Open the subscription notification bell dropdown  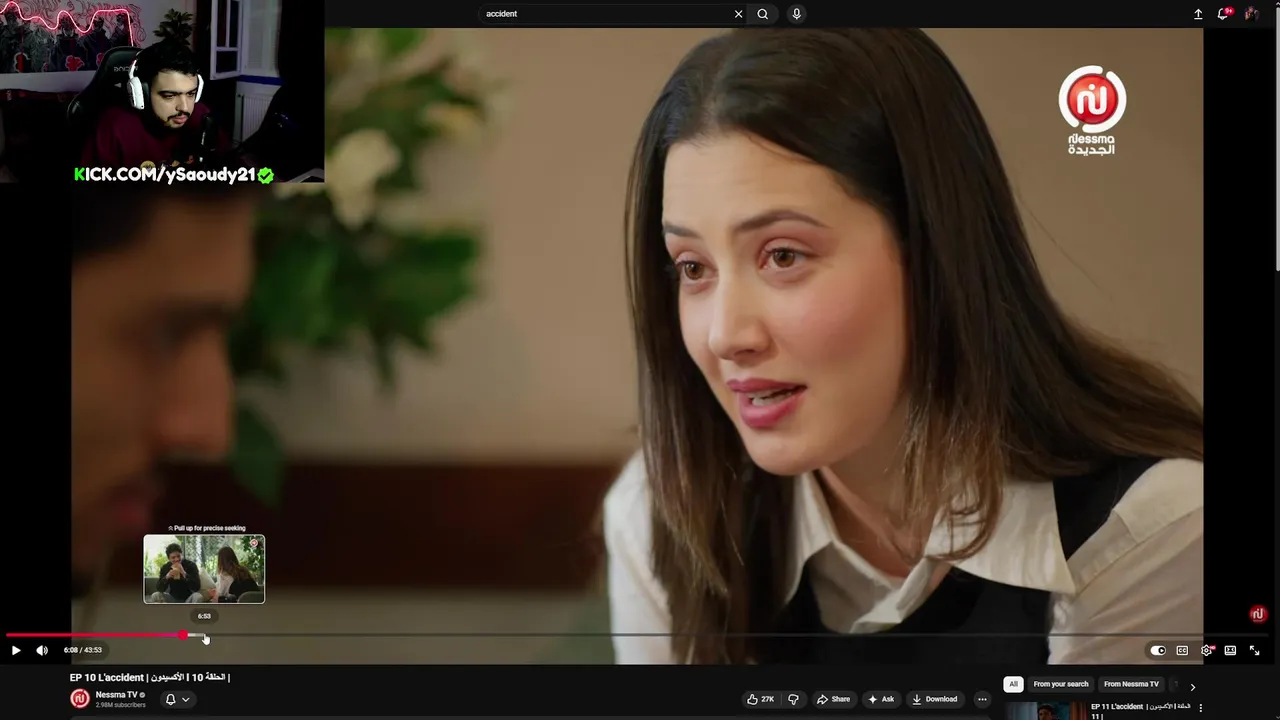(x=177, y=699)
